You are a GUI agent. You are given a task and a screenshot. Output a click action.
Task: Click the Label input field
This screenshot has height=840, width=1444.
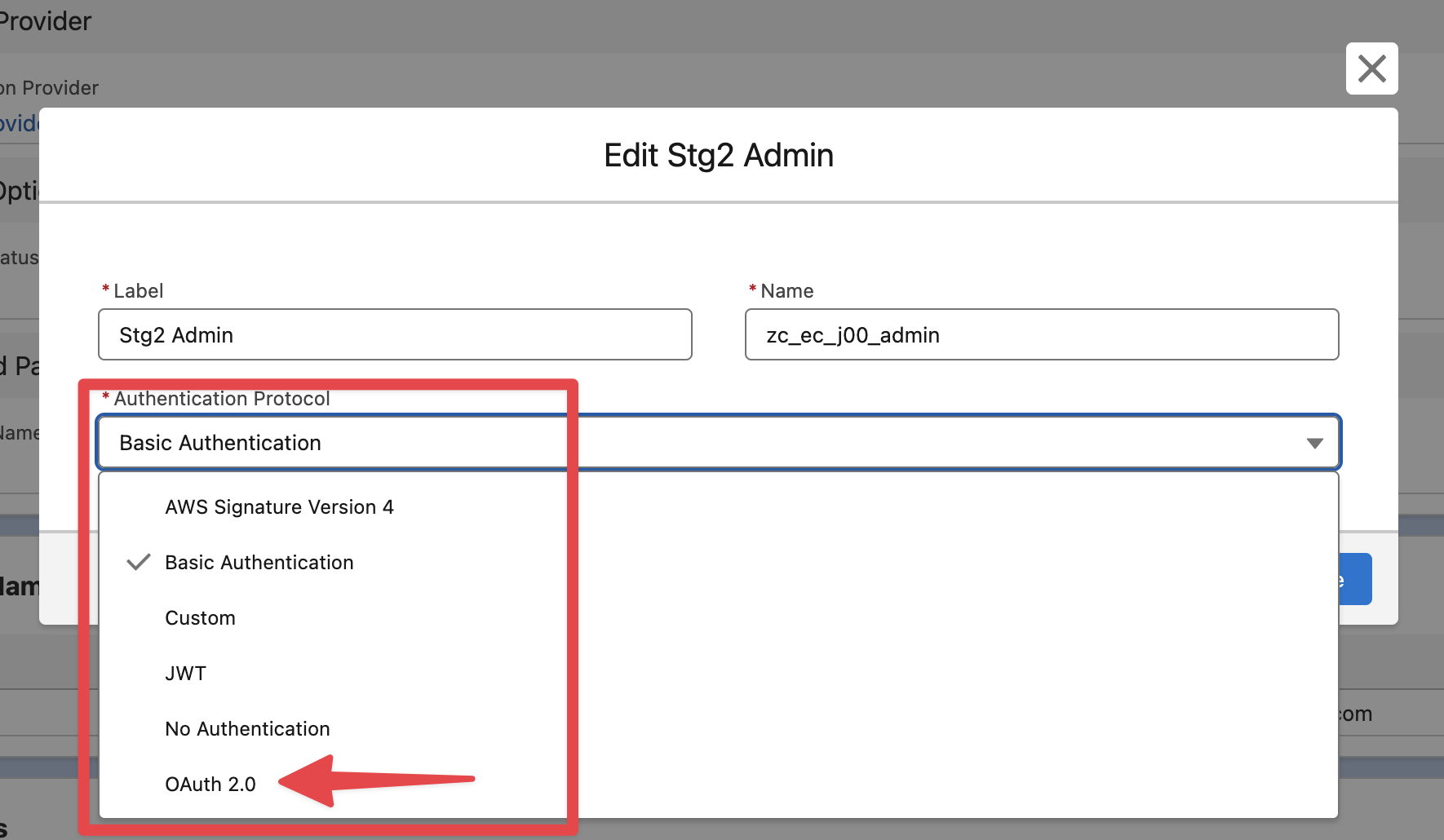point(395,334)
